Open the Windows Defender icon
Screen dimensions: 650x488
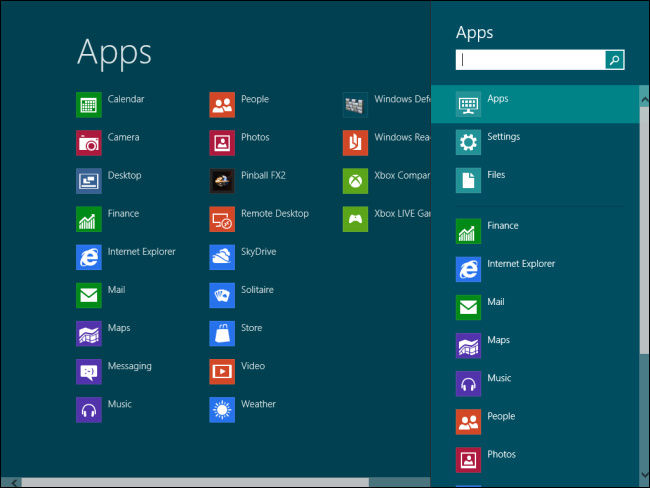point(355,105)
